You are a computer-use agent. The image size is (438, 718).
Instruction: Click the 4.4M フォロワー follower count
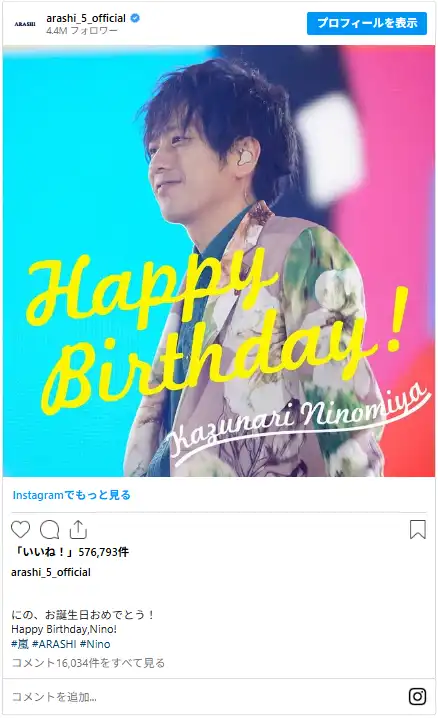point(81,31)
